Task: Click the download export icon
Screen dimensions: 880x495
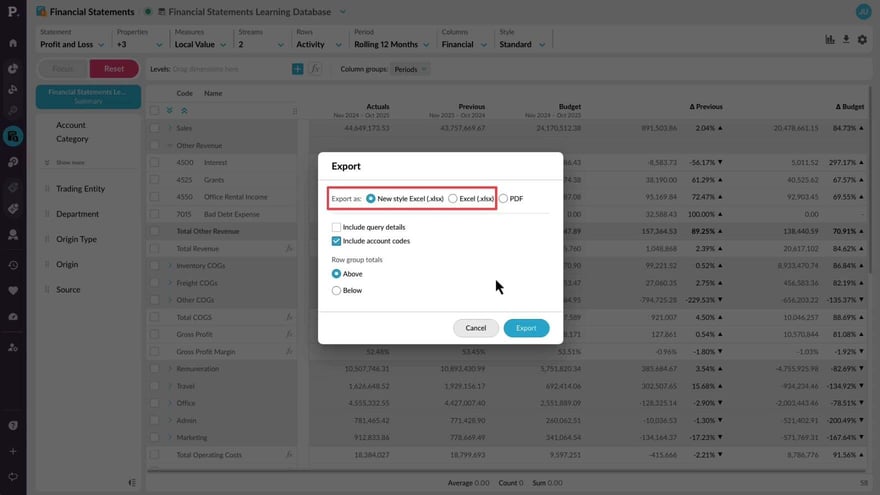Action: pos(846,39)
